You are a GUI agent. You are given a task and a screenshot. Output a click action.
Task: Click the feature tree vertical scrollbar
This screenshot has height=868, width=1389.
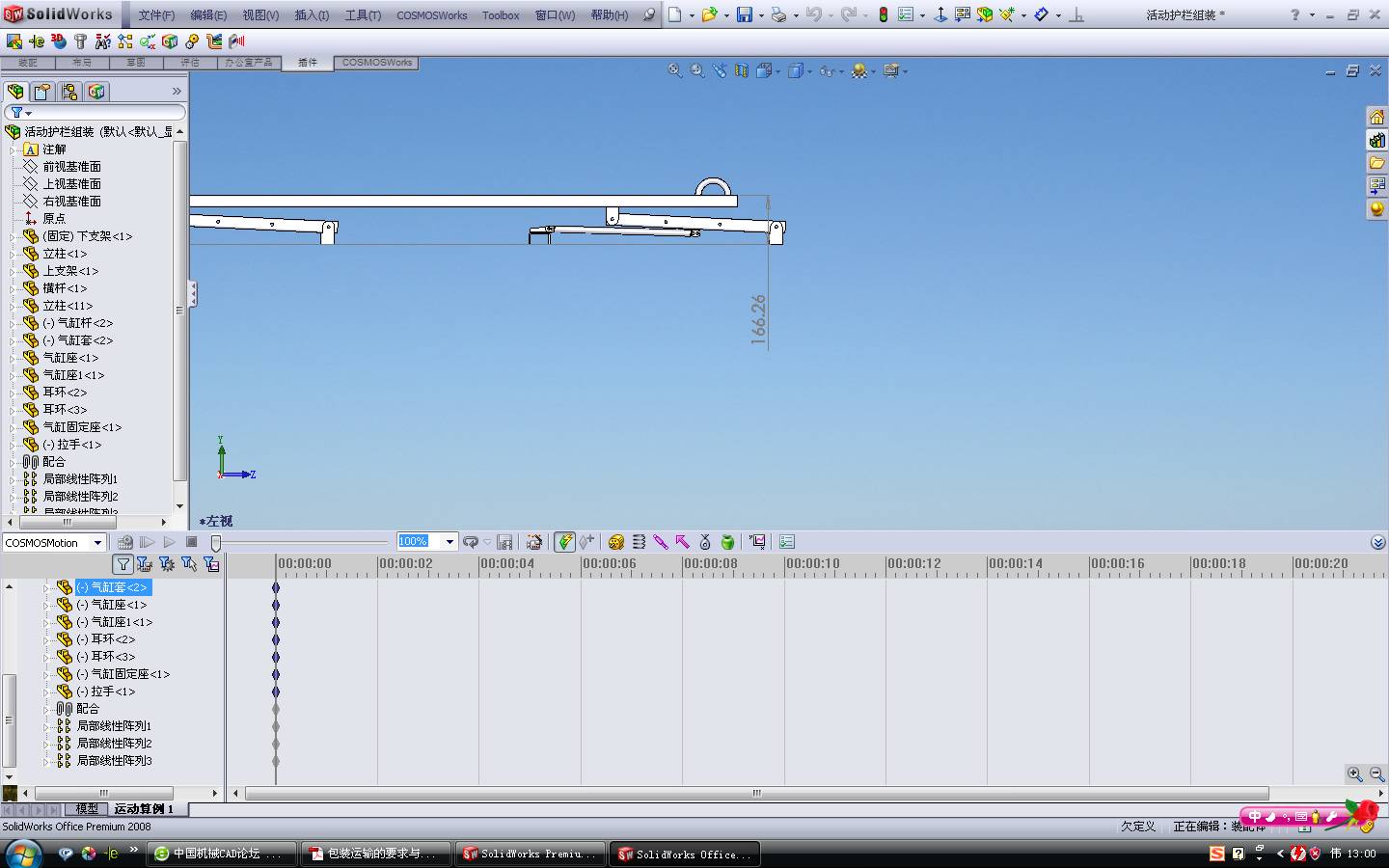click(179, 311)
